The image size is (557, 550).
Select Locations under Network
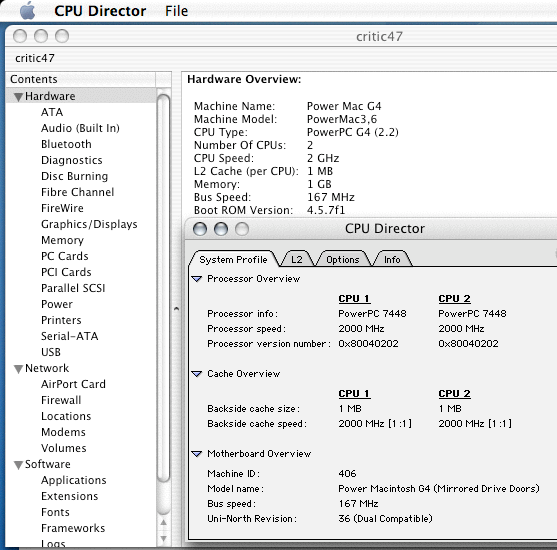(66, 416)
